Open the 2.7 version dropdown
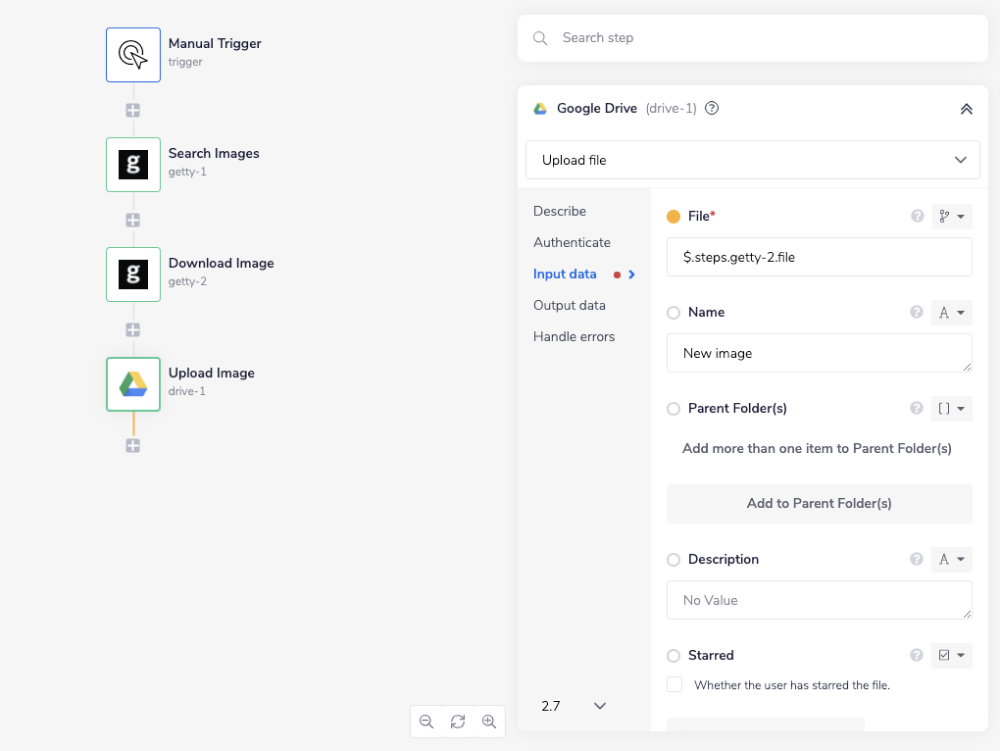This screenshot has height=751, width=1000. pyautogui.click(x=574, y=706)
